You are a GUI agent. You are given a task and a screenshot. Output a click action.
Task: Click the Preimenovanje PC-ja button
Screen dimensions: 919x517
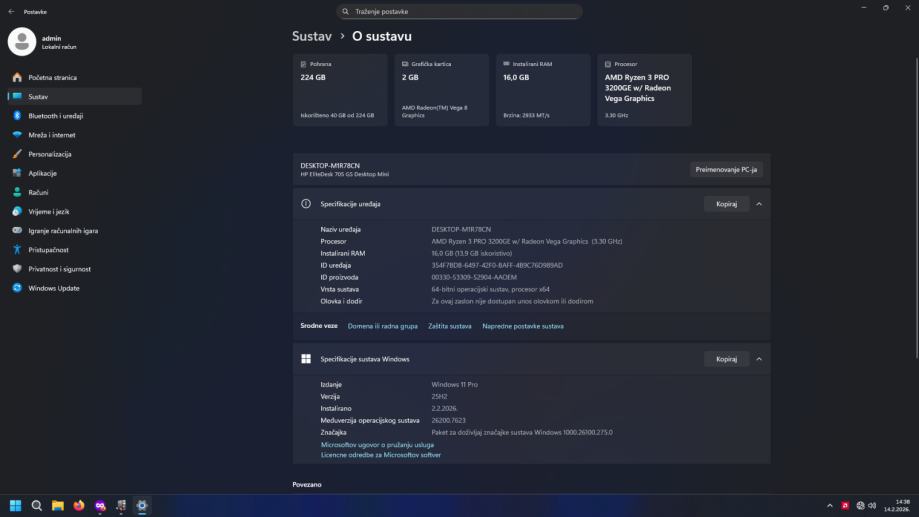coord(726,169)
